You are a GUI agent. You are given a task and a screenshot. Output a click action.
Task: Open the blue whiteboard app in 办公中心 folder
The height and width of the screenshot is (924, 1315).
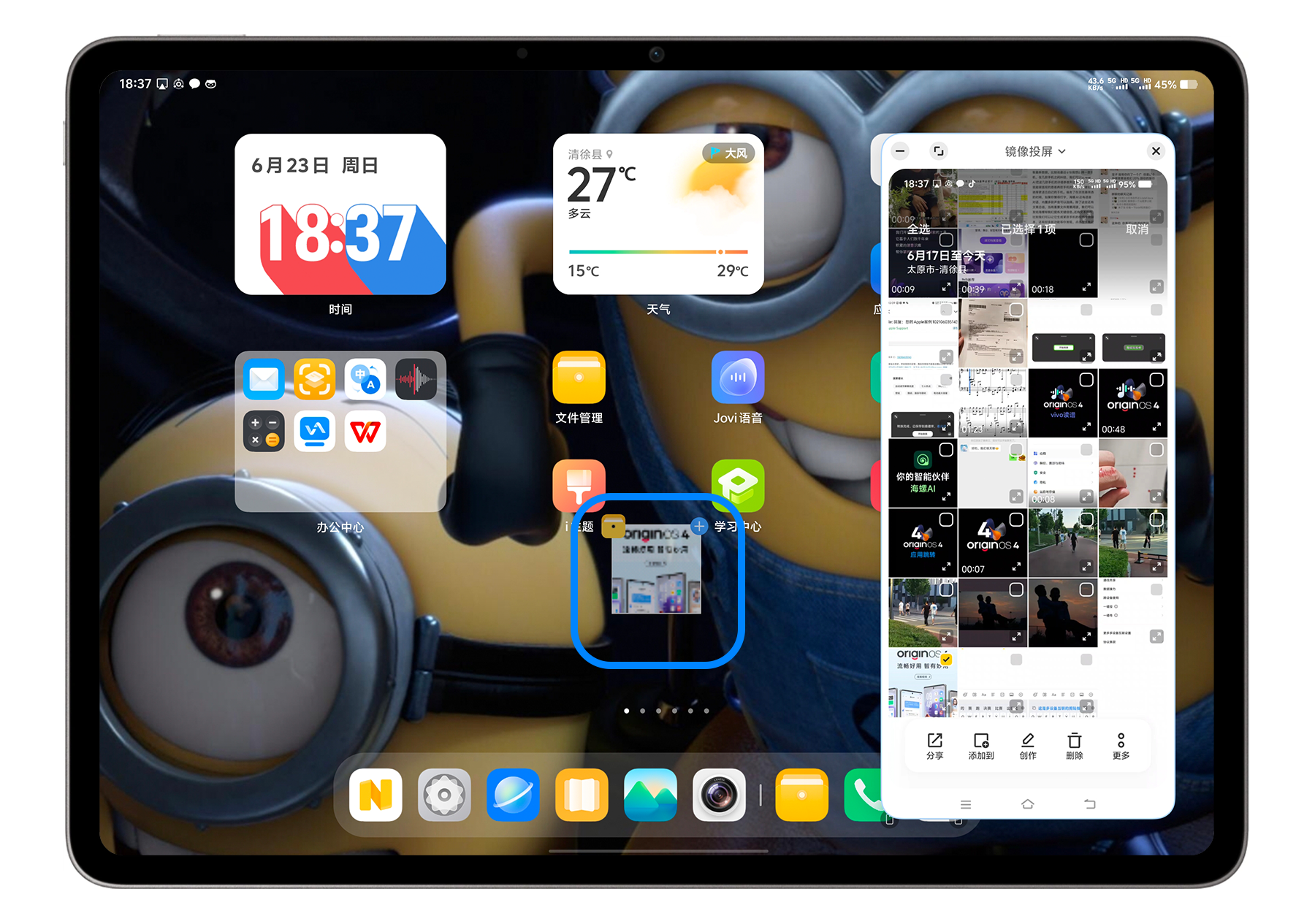coord(315,431)
